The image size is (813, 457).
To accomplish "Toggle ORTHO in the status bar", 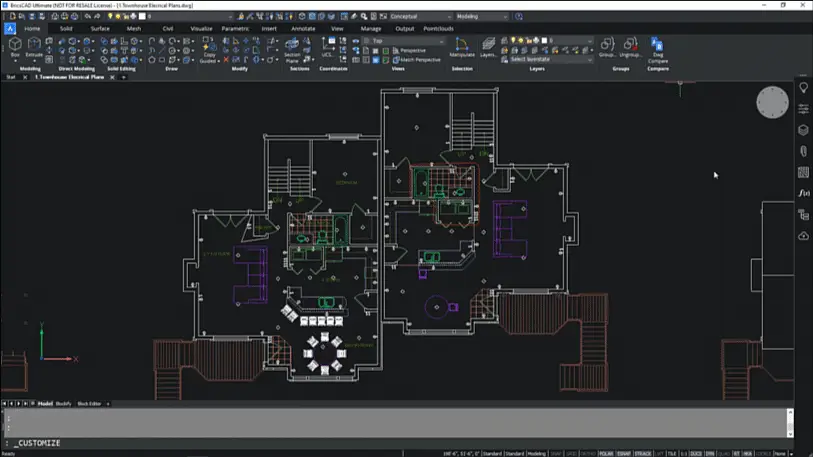I will click(588, 454).
